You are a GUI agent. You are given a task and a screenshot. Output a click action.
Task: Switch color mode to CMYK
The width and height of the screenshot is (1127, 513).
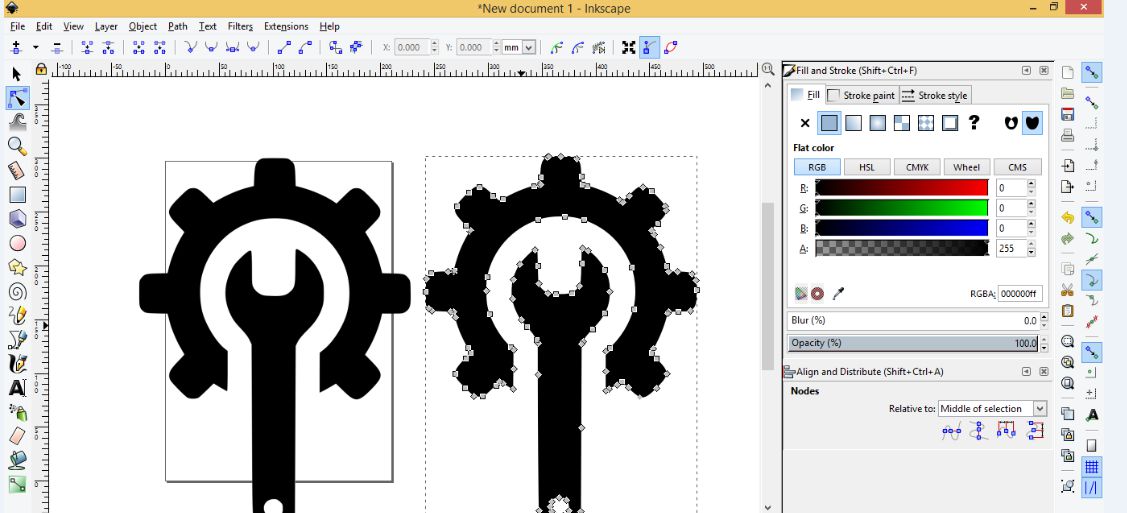coord(917,167)
